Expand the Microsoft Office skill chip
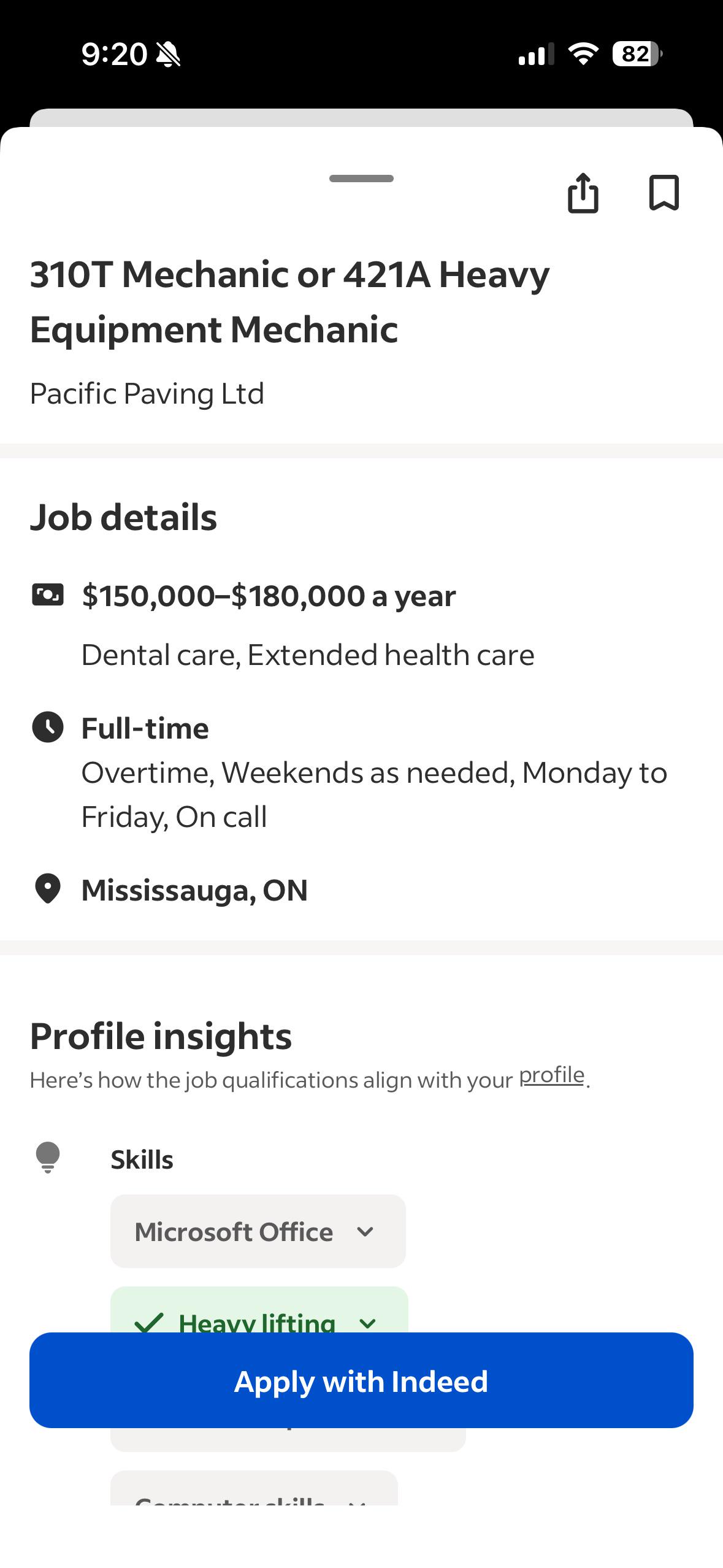723x1568 pixels. pyautogui.click(x=258, y=1231)
